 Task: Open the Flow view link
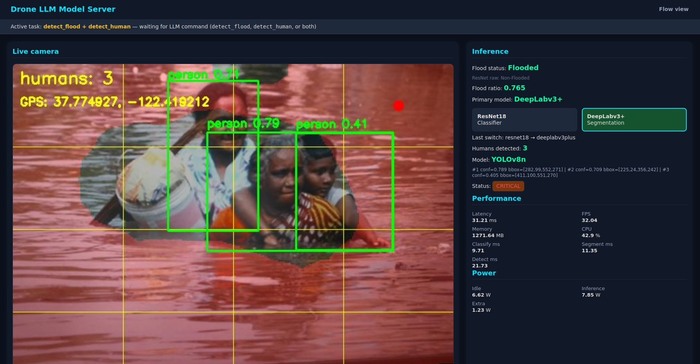[673, 9]
